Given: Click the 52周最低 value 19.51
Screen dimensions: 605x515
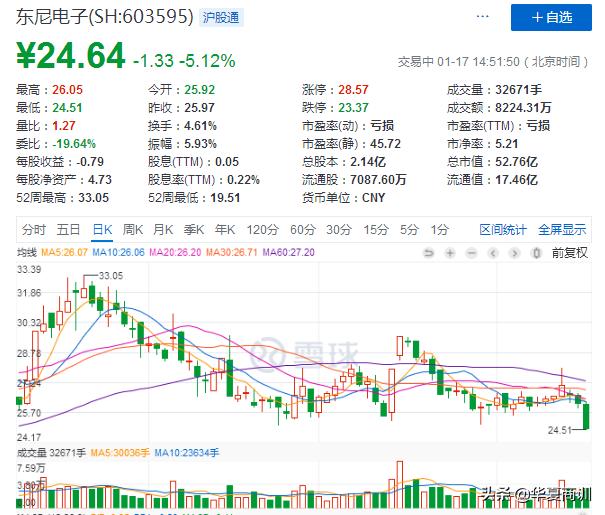Looking at the screenshot, I should (x=225, y=198).
